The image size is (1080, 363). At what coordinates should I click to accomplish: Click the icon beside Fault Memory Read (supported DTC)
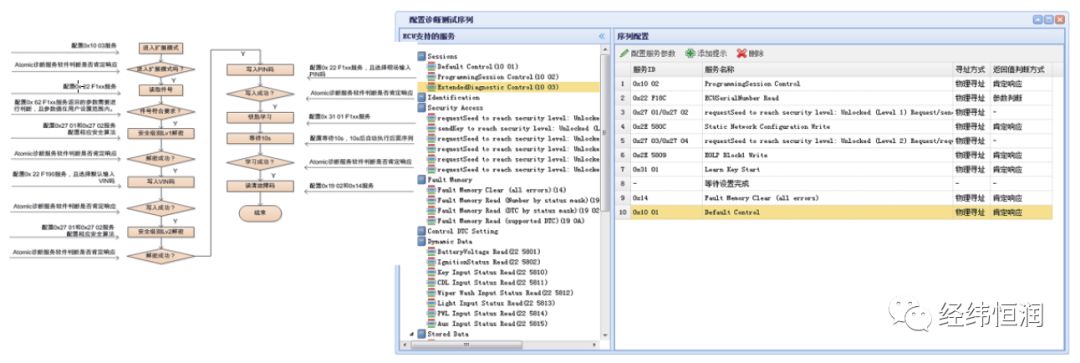pos(431,221)
